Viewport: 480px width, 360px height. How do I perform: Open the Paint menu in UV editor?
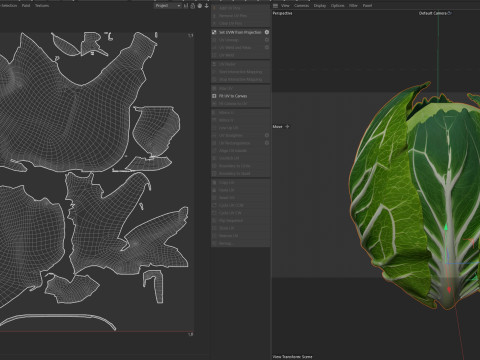25,6
